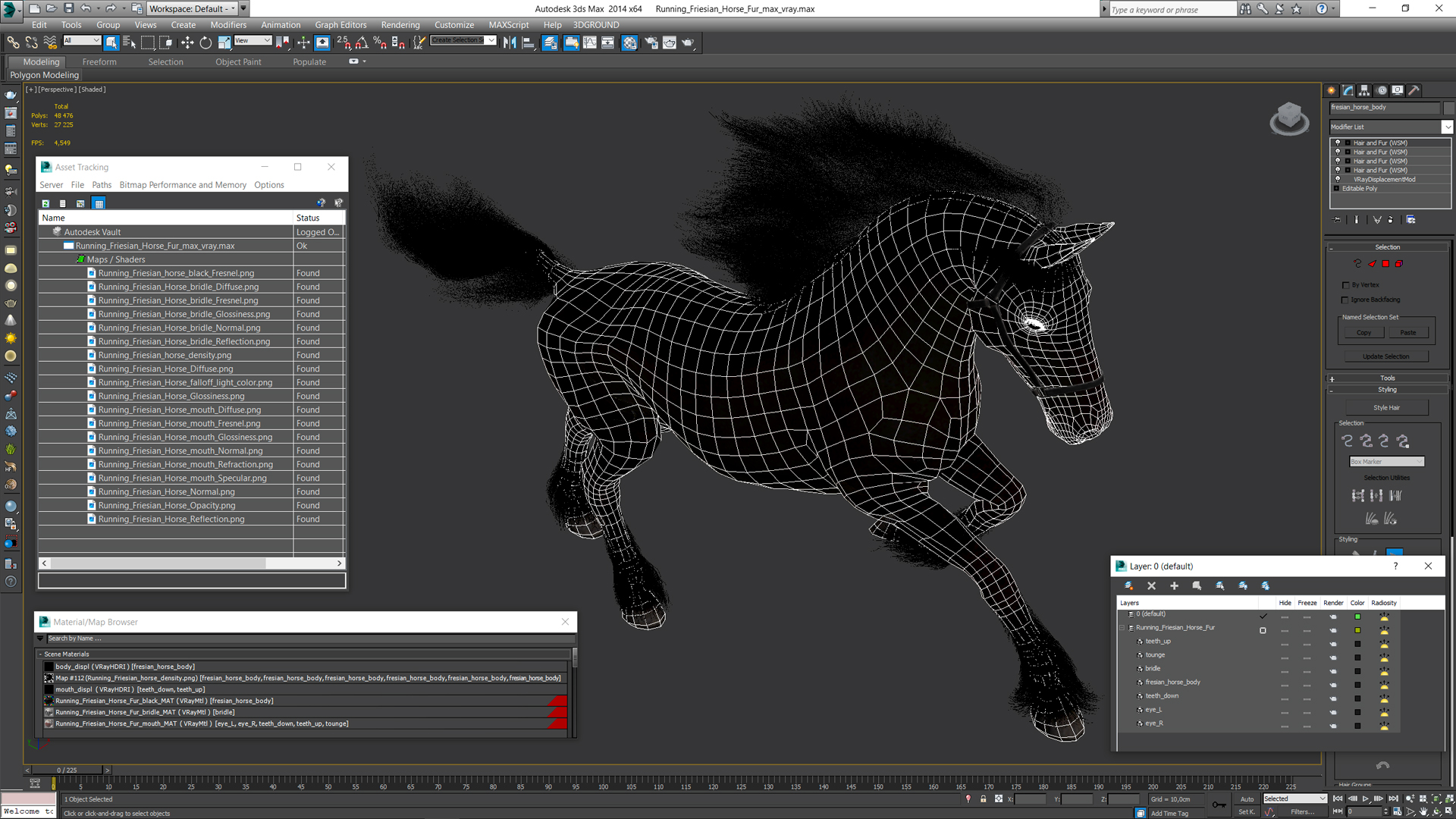
Task: Switch to the Freeform ribbon tab
Action: [x=99, y=62]
